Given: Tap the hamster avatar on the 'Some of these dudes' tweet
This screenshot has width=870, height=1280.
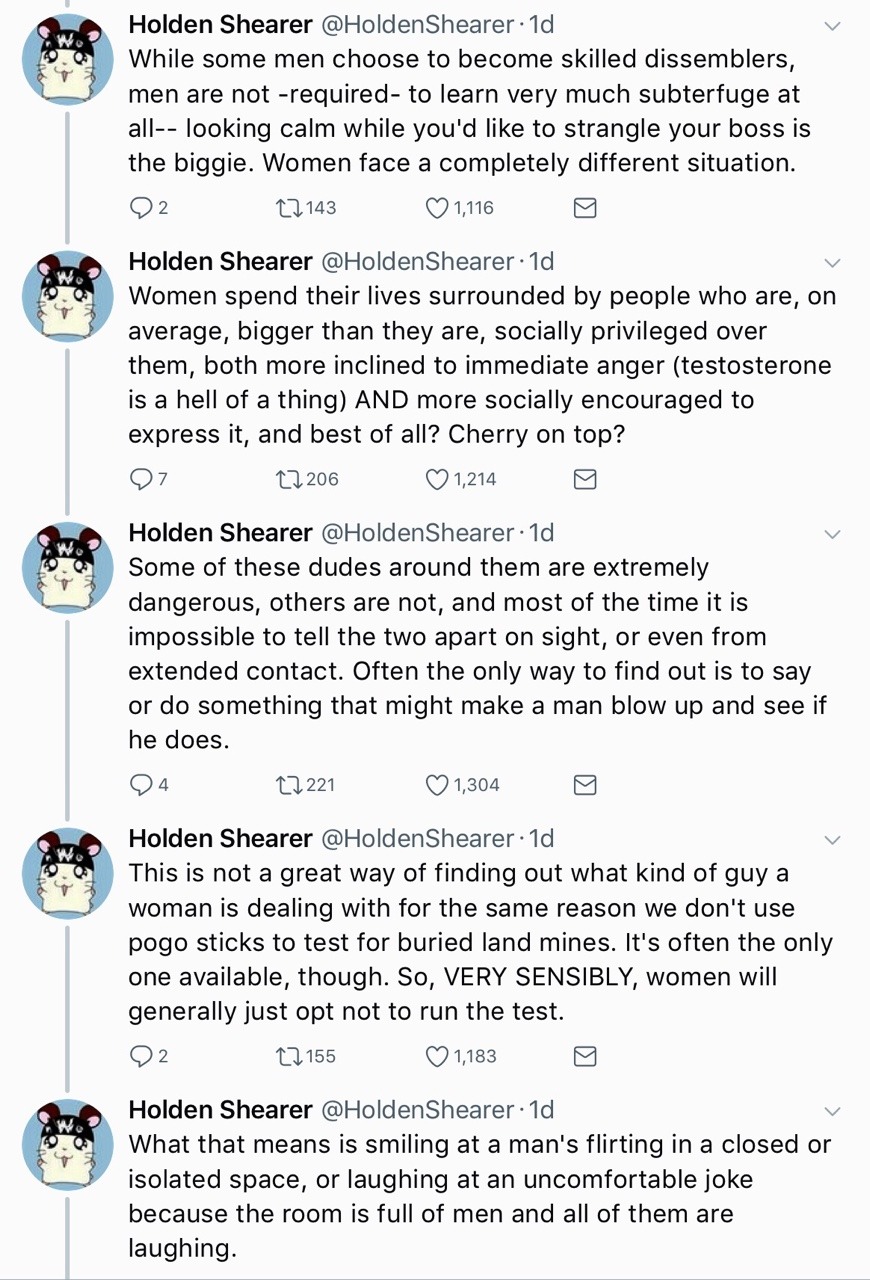Looking at the screenshot, I should (67, 568).
